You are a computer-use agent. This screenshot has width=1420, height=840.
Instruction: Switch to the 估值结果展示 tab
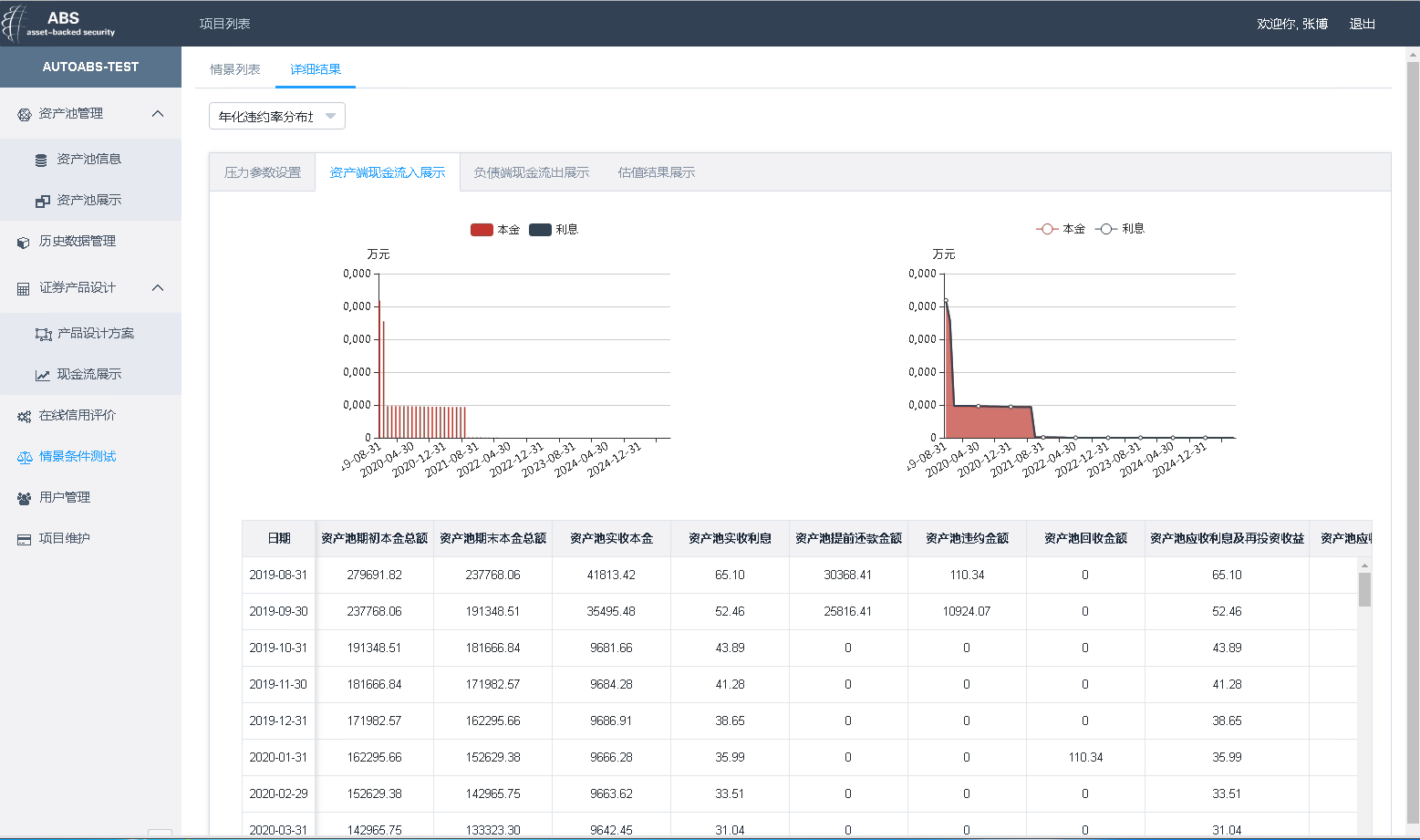point(657,172)
